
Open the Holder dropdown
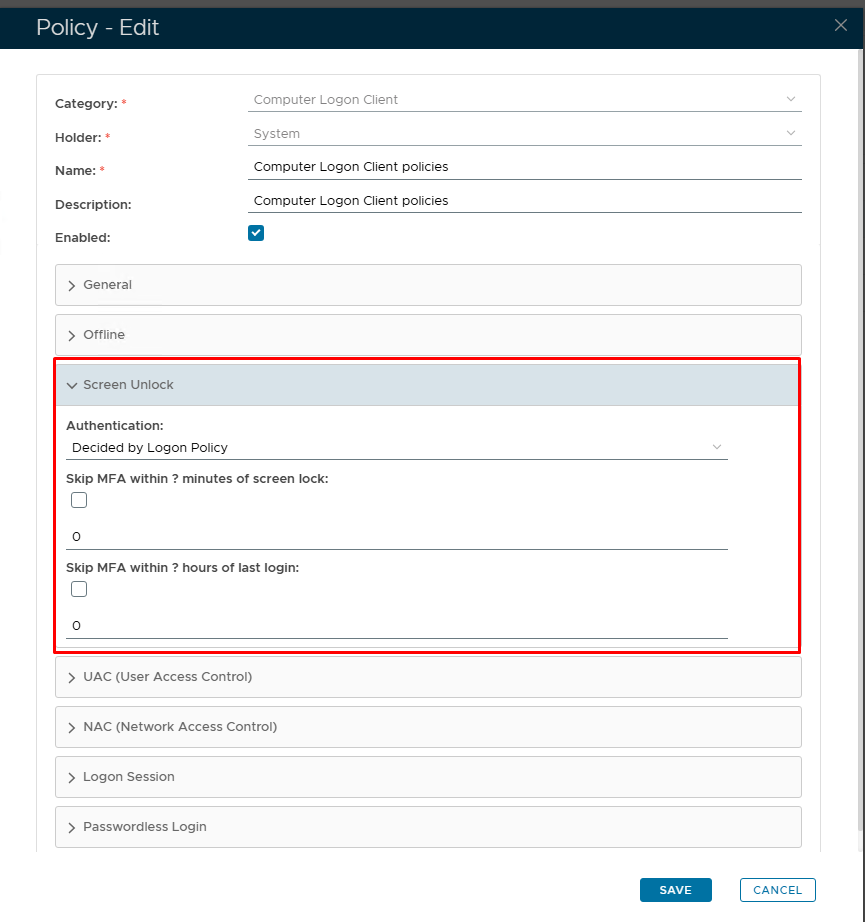click(524, 134)
